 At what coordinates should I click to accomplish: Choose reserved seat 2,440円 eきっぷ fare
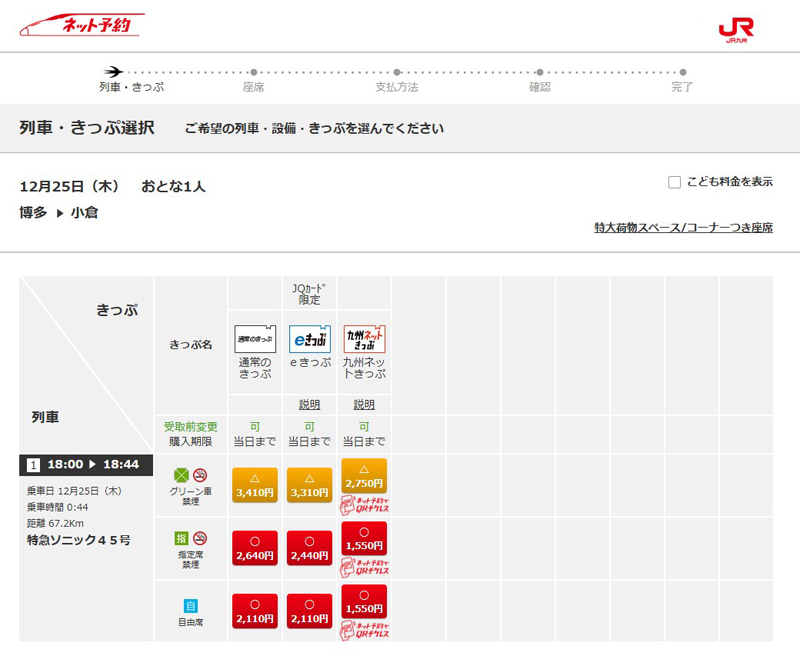[x=309, y=548]
